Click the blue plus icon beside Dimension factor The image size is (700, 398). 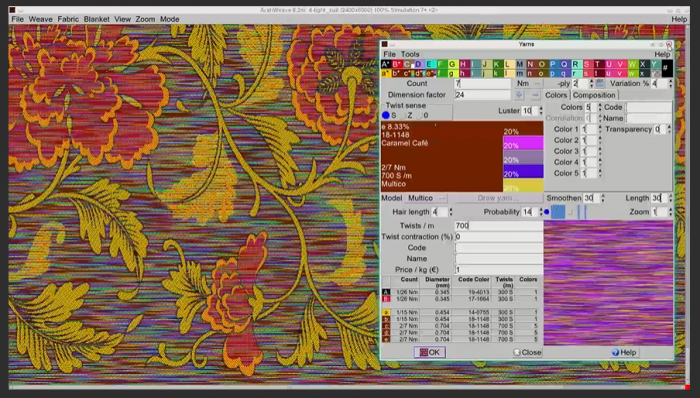point(519,95)
